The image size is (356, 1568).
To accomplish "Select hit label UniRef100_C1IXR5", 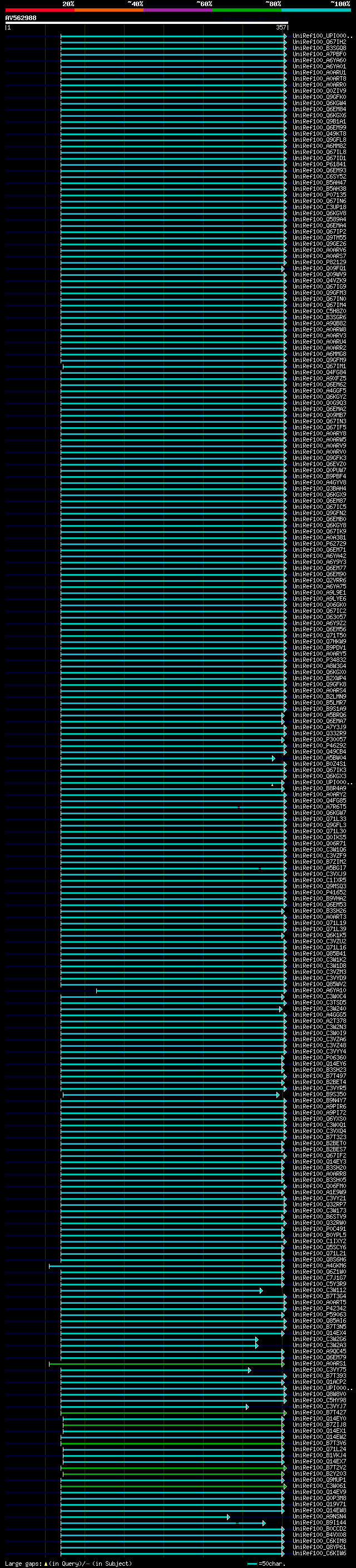I will [x=319, y=880].
